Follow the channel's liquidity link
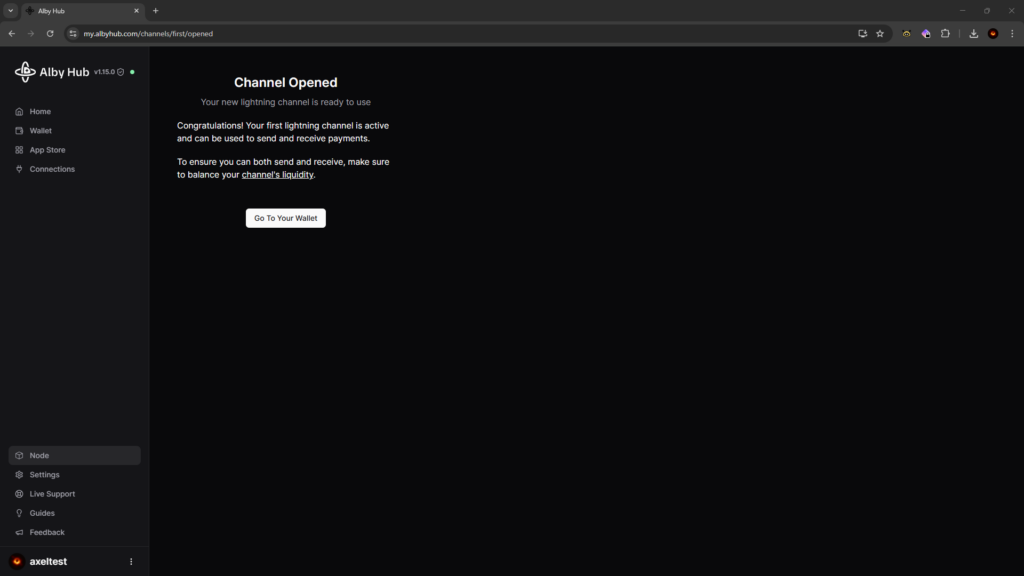Screen dimensions: 1024x576 (x=278, y=175)
